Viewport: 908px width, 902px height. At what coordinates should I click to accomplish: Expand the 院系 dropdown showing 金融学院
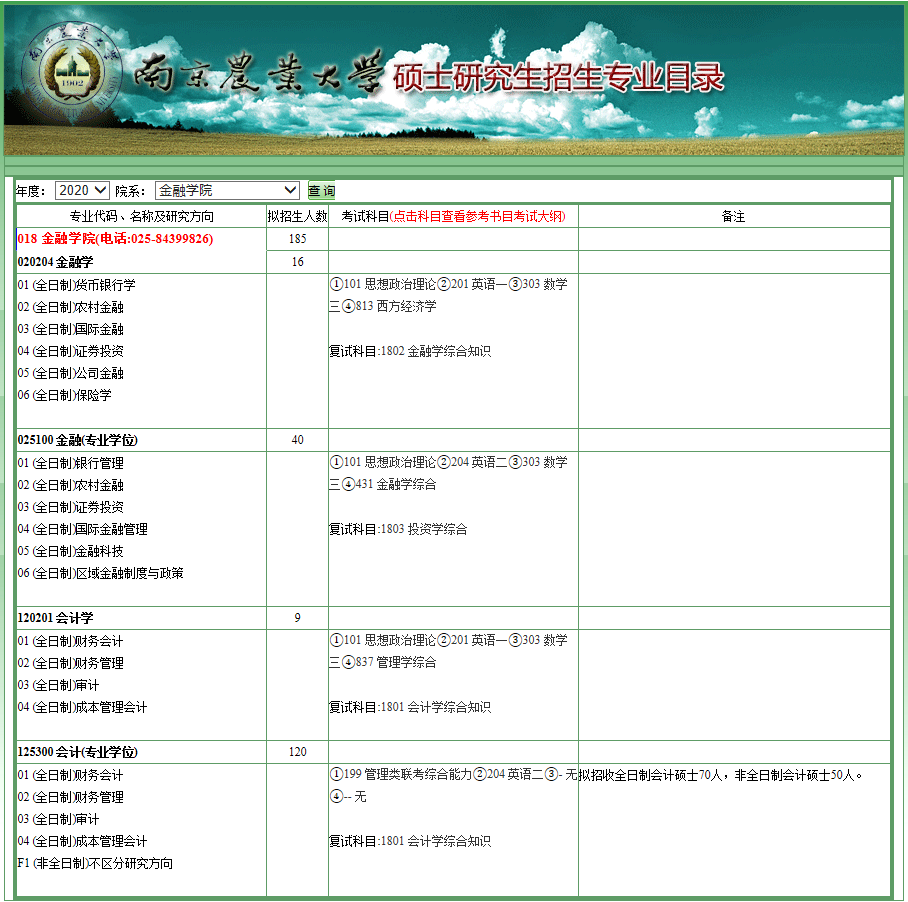pyautogui.click(x=227, y=190)
